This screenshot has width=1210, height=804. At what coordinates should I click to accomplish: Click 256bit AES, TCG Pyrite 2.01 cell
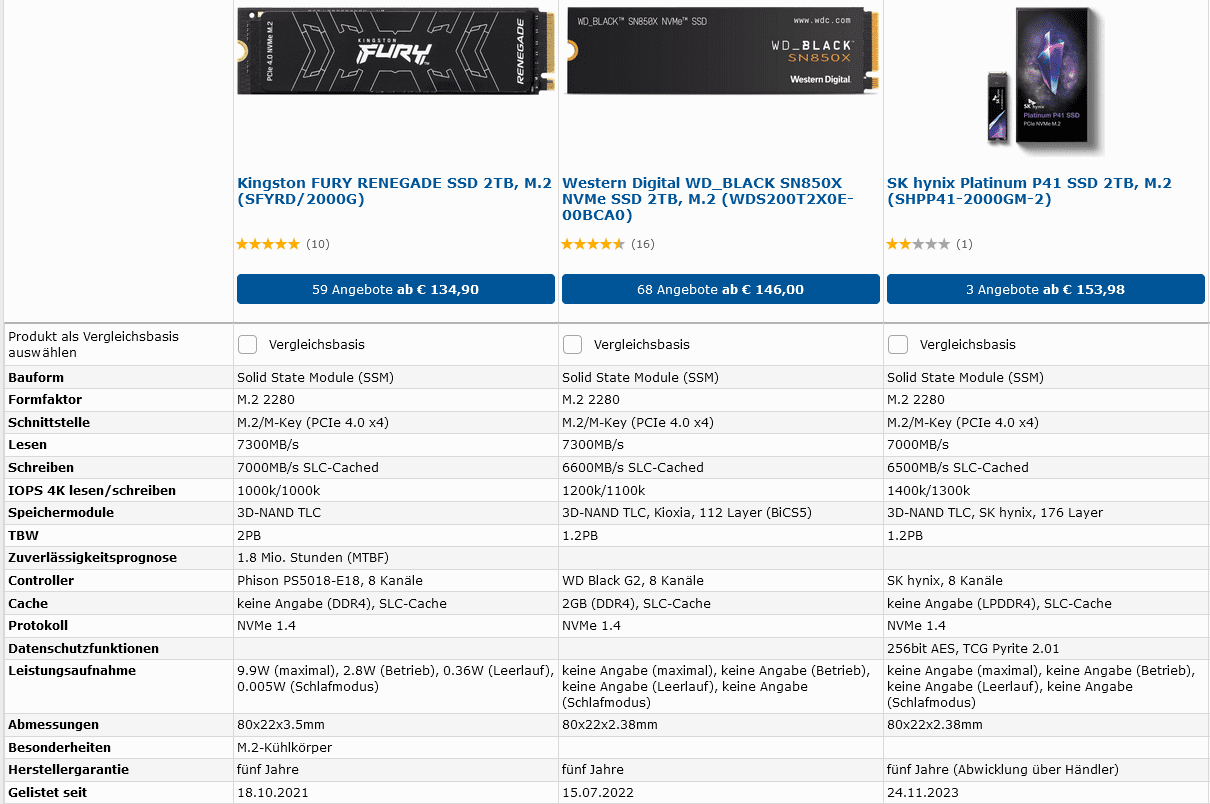[x=973, y=648]
